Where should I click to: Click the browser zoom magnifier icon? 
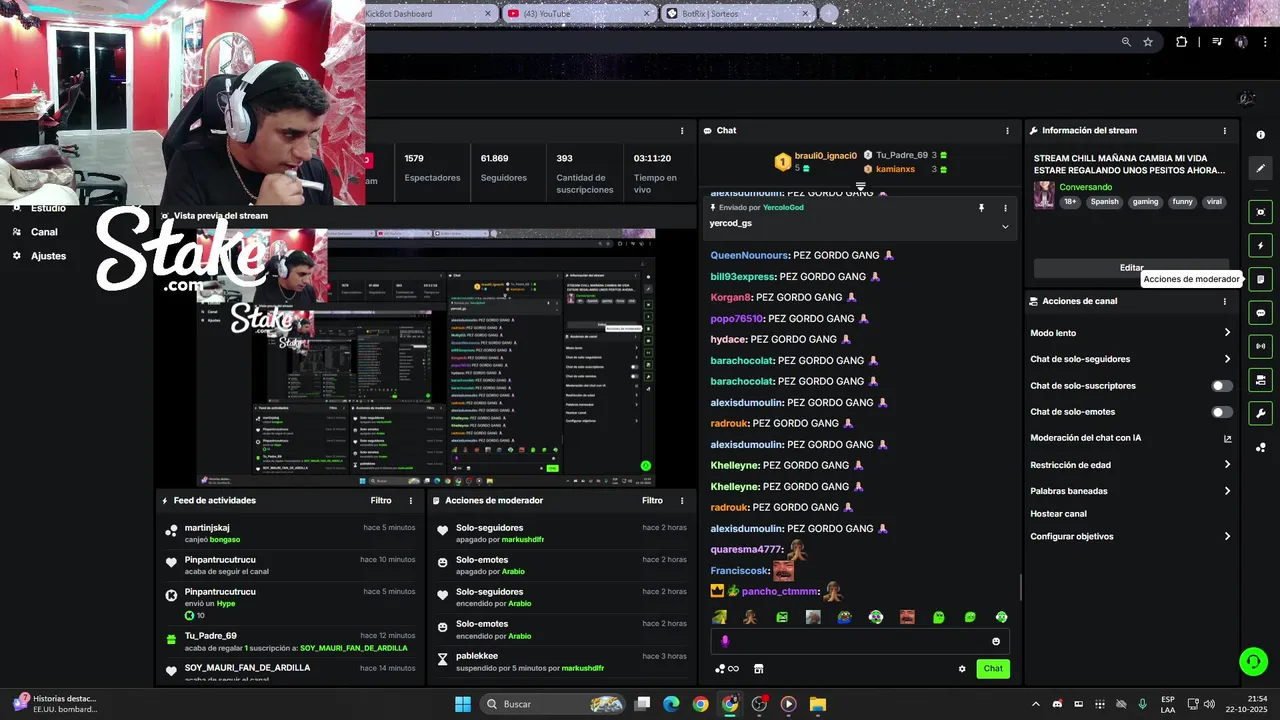coord(1126,42)
